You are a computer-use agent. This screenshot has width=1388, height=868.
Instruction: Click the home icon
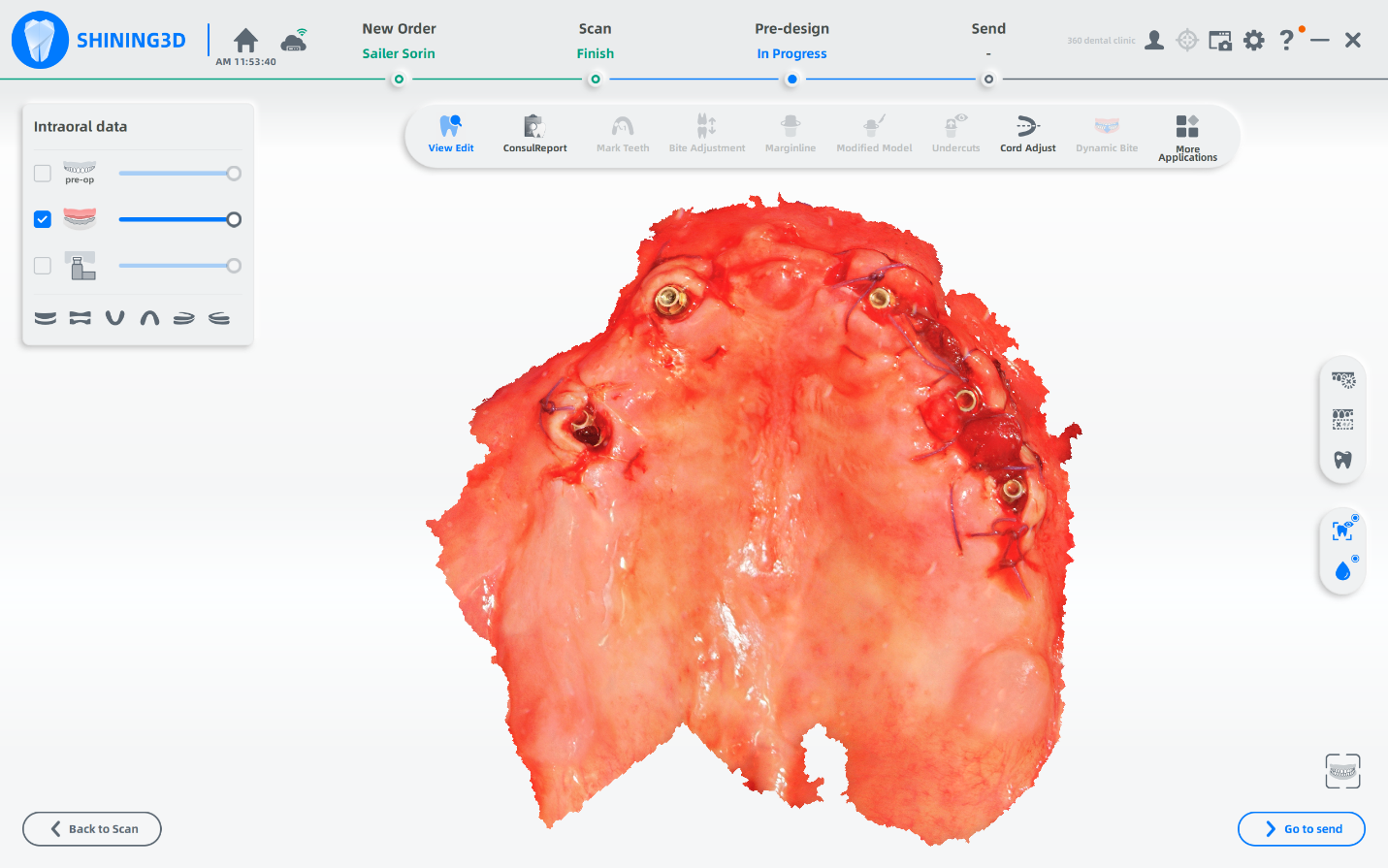pyautogui.click(x=246, y=41)
